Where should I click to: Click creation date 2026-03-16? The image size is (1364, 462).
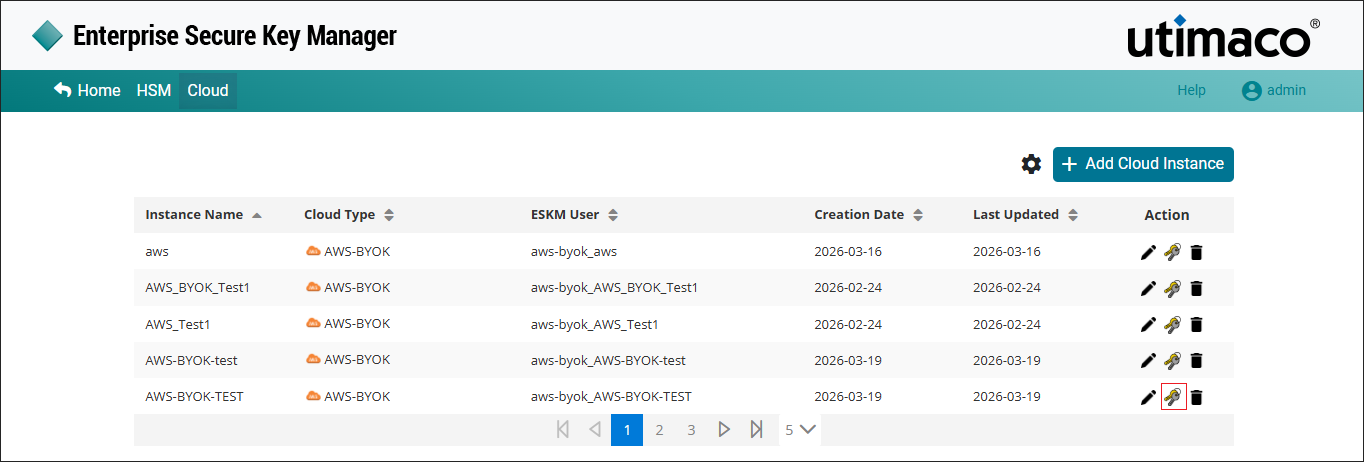point(848,252)
